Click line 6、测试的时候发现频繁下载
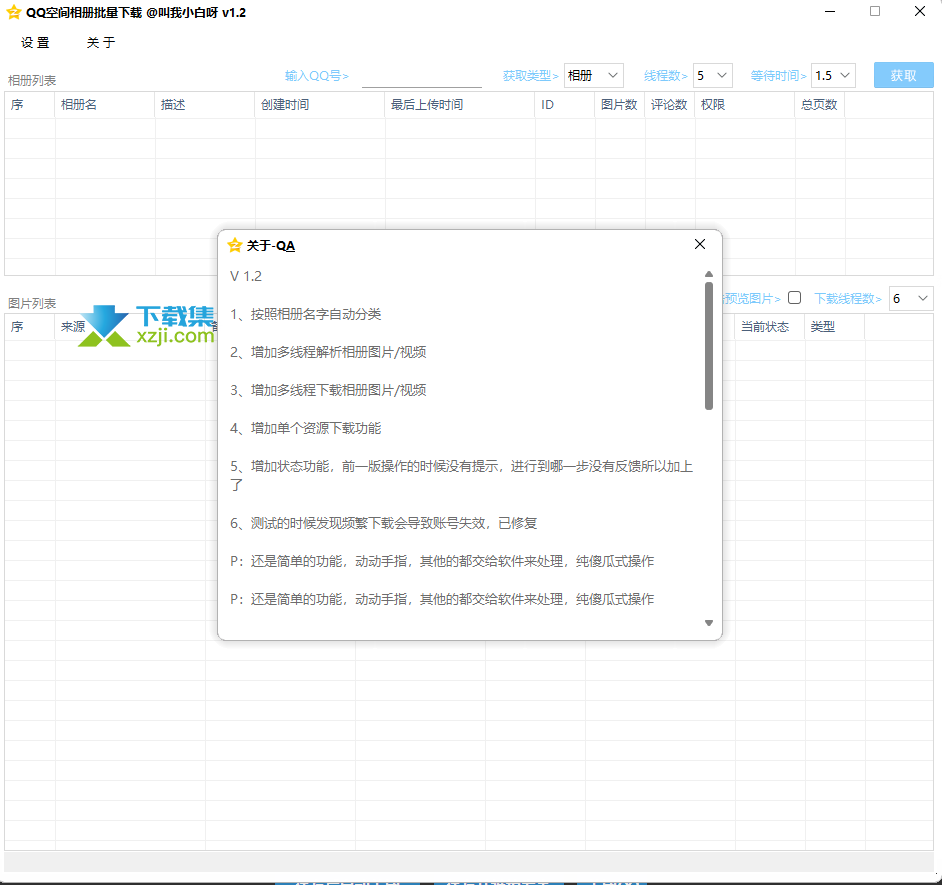This screenshot has width=942, height=885. 383,523
